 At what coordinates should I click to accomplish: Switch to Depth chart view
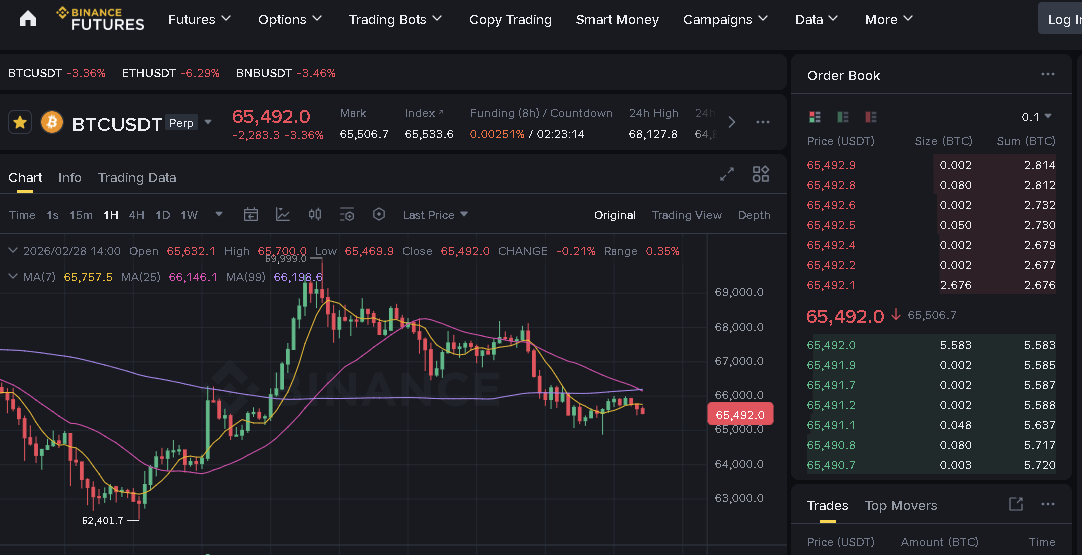pos(754,215)
